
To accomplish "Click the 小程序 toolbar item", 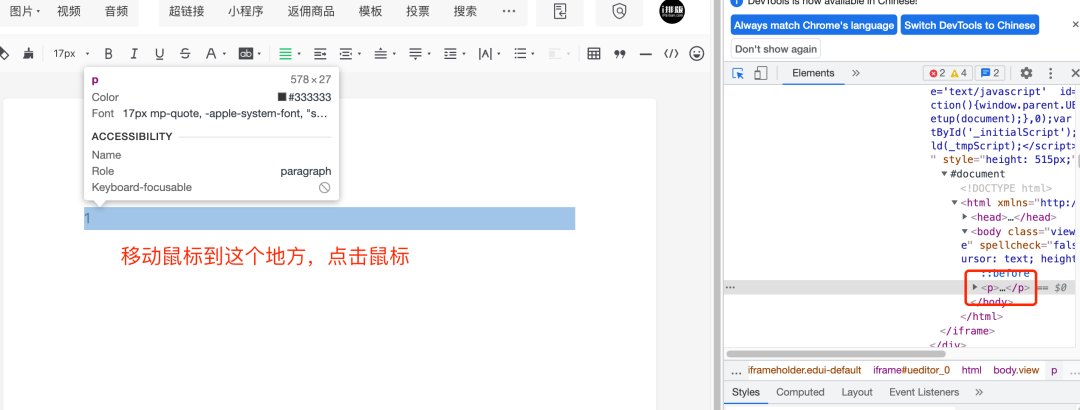I will pos(245,11).
